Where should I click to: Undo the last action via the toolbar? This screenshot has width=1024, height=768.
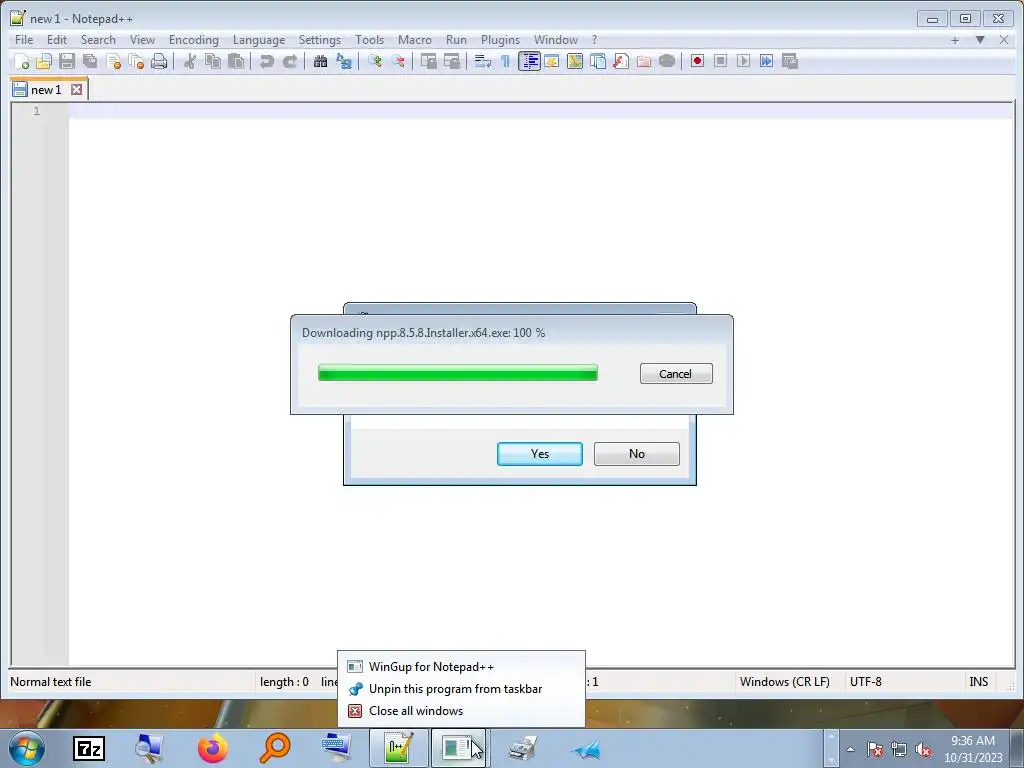click(x=266, y=61)
